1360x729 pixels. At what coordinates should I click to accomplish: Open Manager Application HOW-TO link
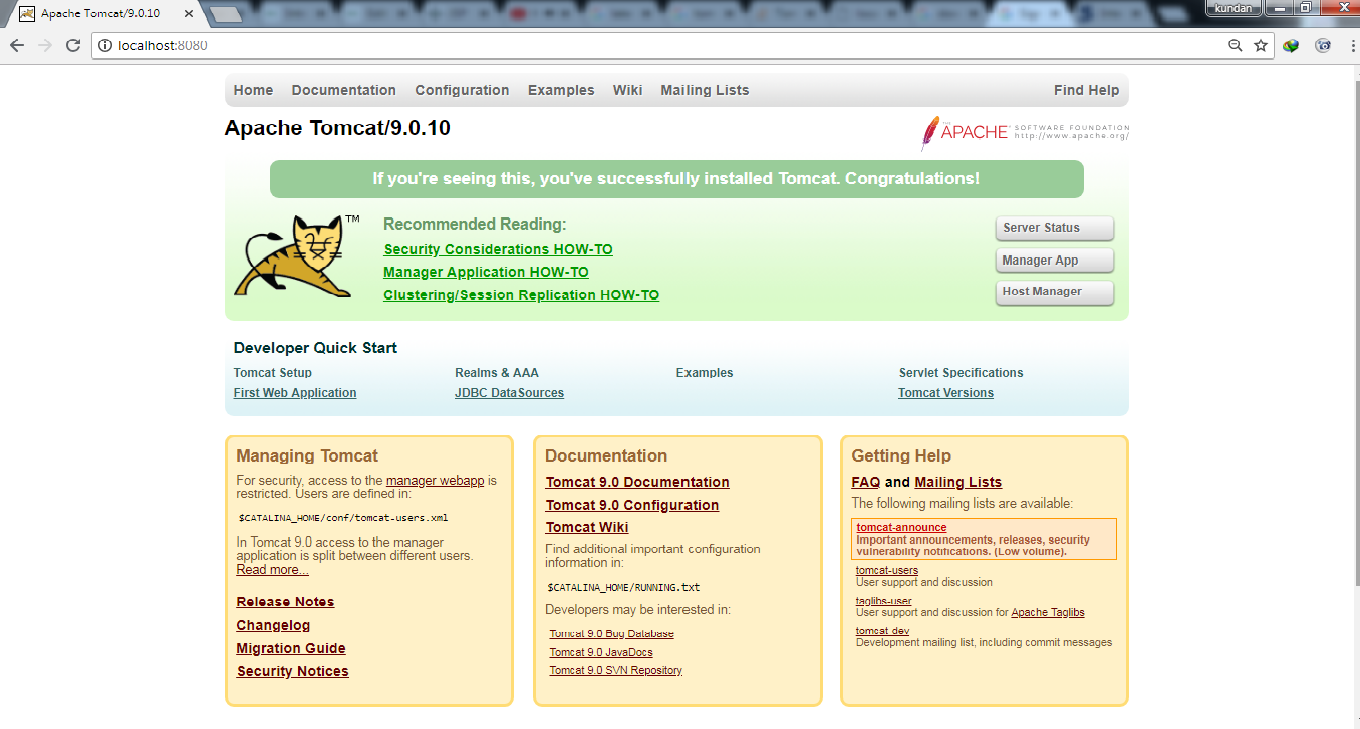point(486,272)
